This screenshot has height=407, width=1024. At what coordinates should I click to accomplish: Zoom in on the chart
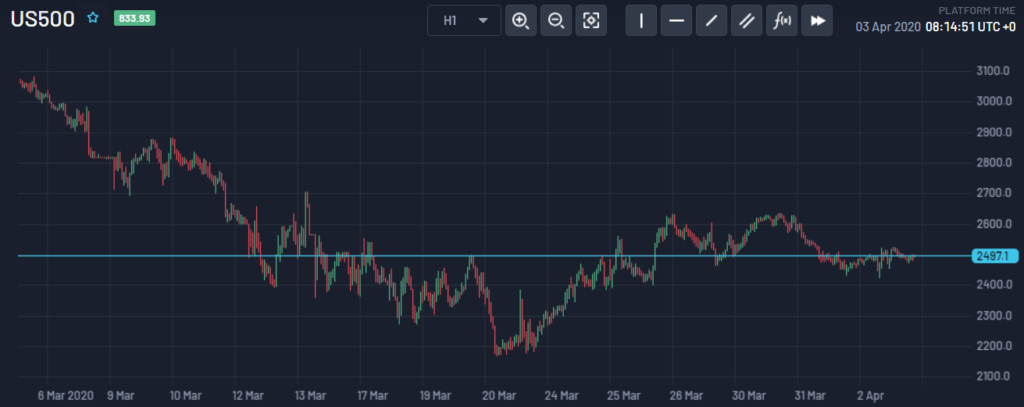520,20
